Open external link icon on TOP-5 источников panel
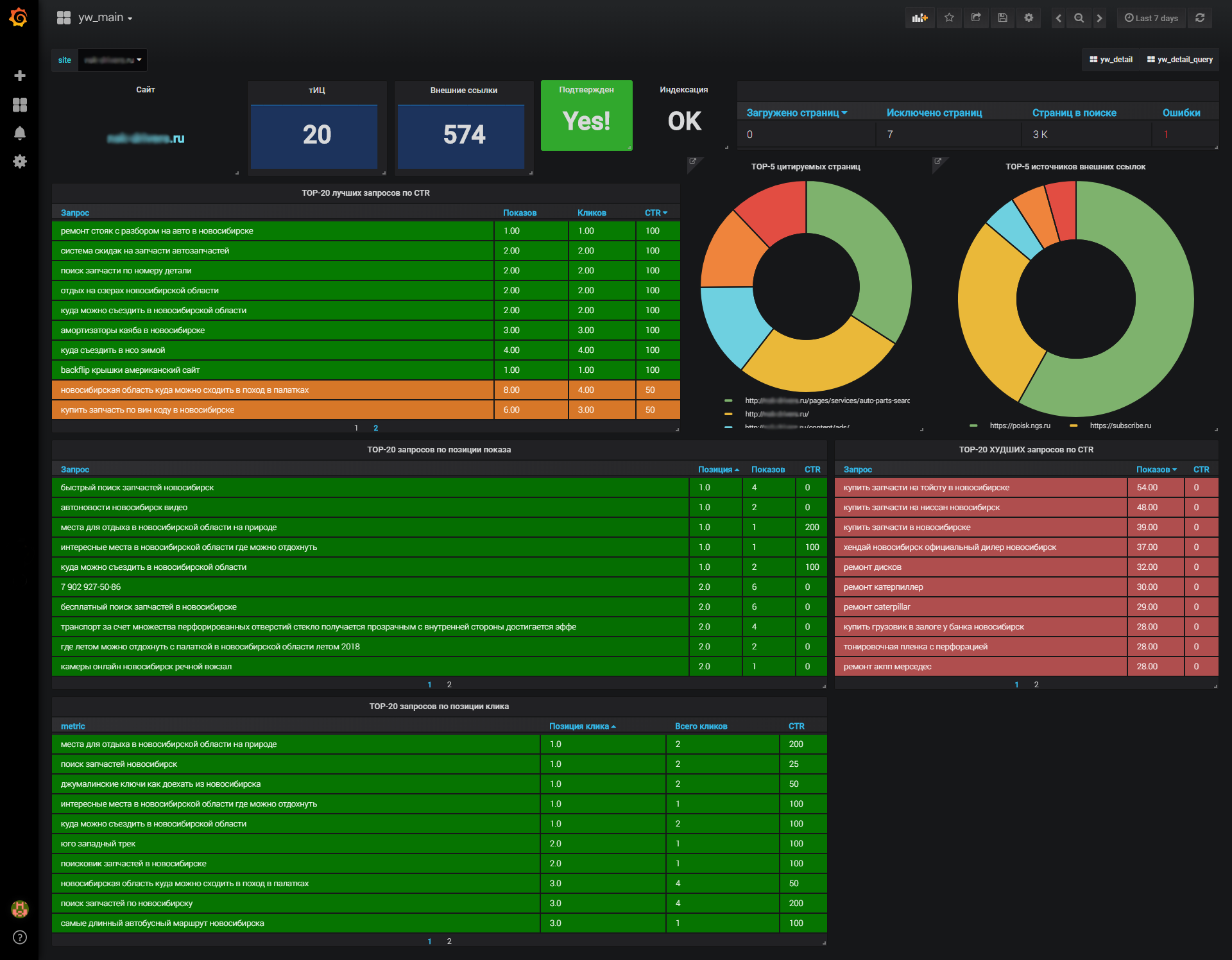This screenshot has width=1232, height=960. [937, 161]
